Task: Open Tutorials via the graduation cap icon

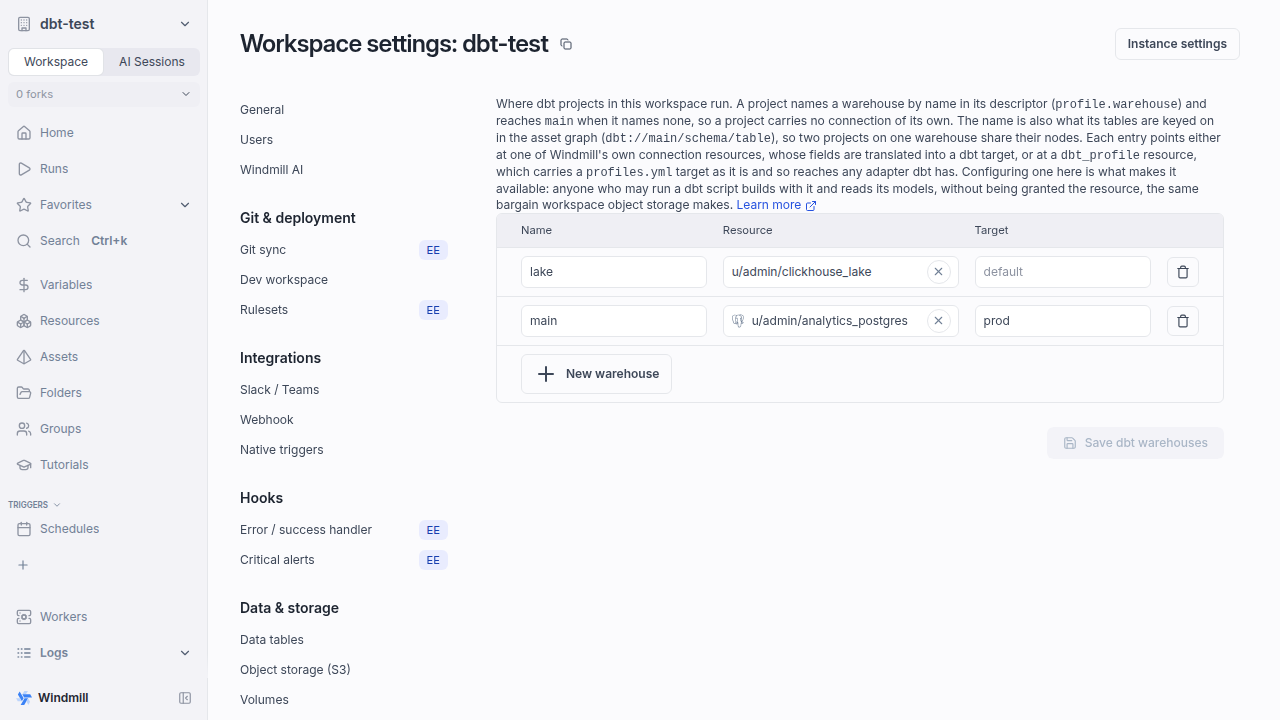Action: [x=24, y=465]
